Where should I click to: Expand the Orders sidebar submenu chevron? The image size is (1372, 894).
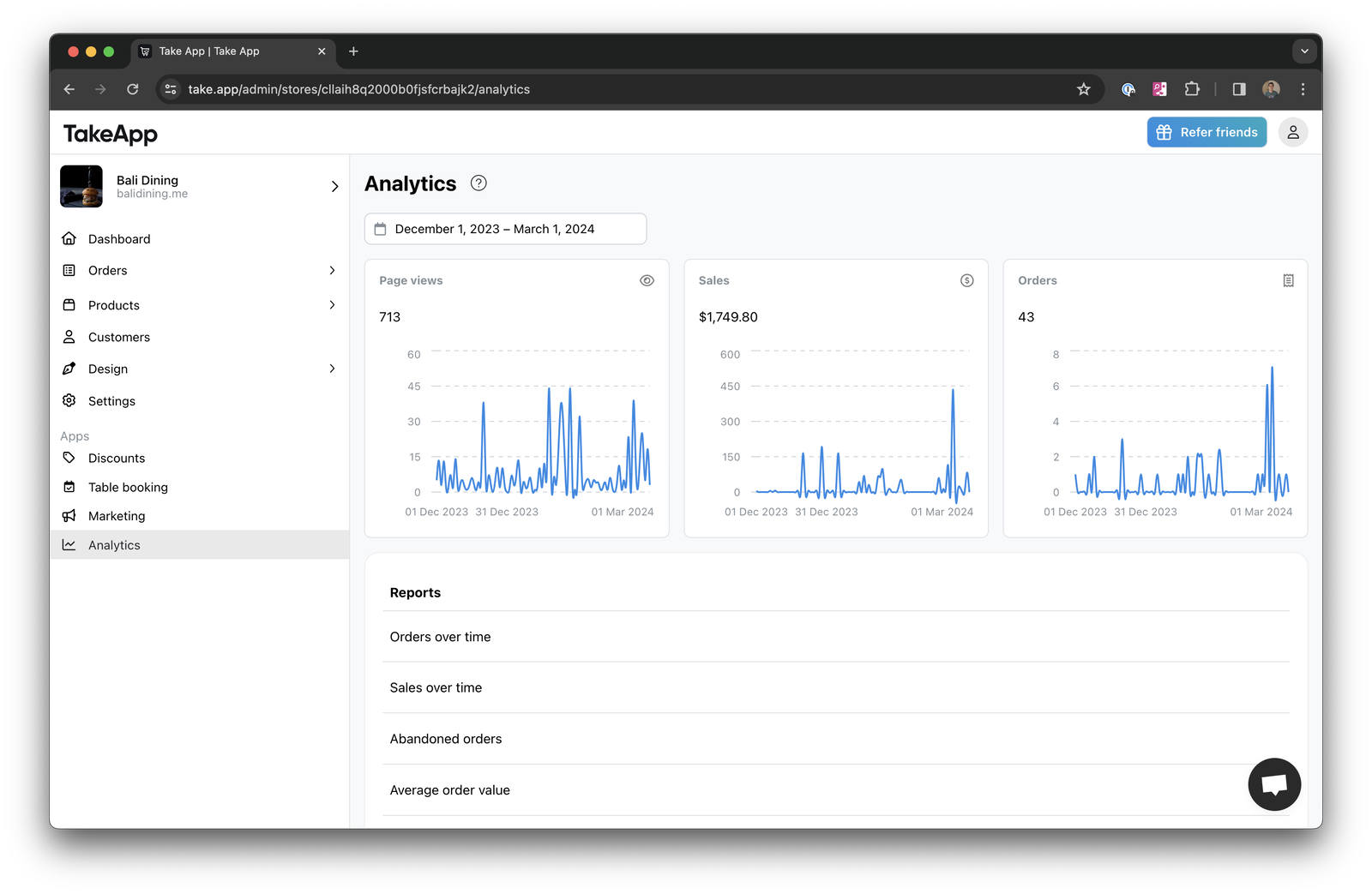click(x=333, y=270)
